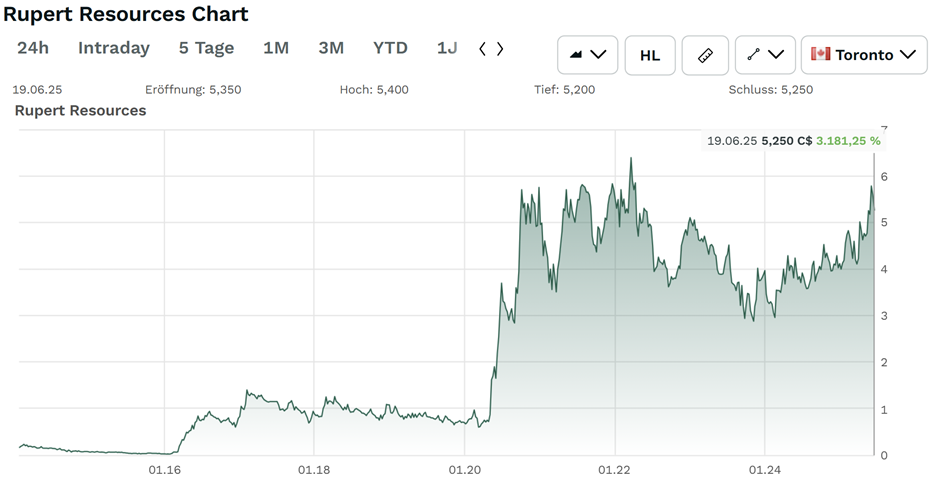Click the Canadian flag icon
This screenshot has height=498, width=936.
(821, 54)
